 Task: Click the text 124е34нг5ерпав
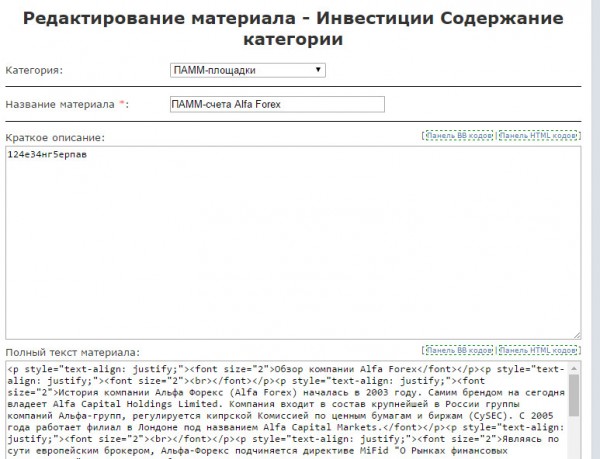point(47,155)
